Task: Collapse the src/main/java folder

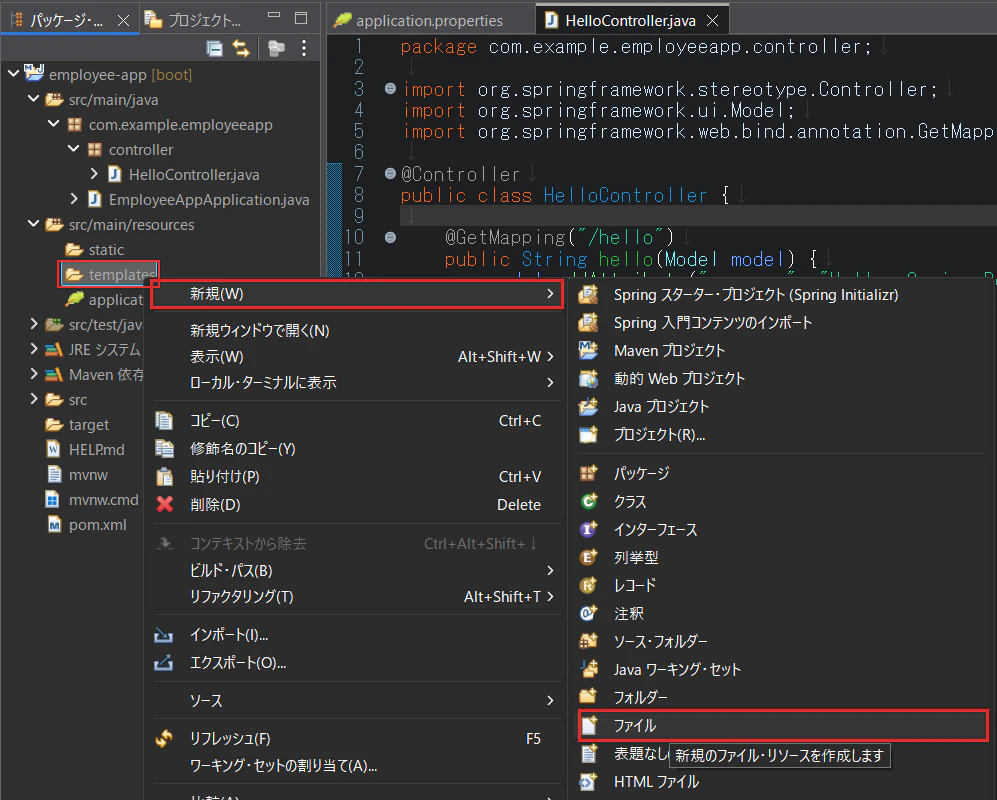Action: (x=34, y=99)
